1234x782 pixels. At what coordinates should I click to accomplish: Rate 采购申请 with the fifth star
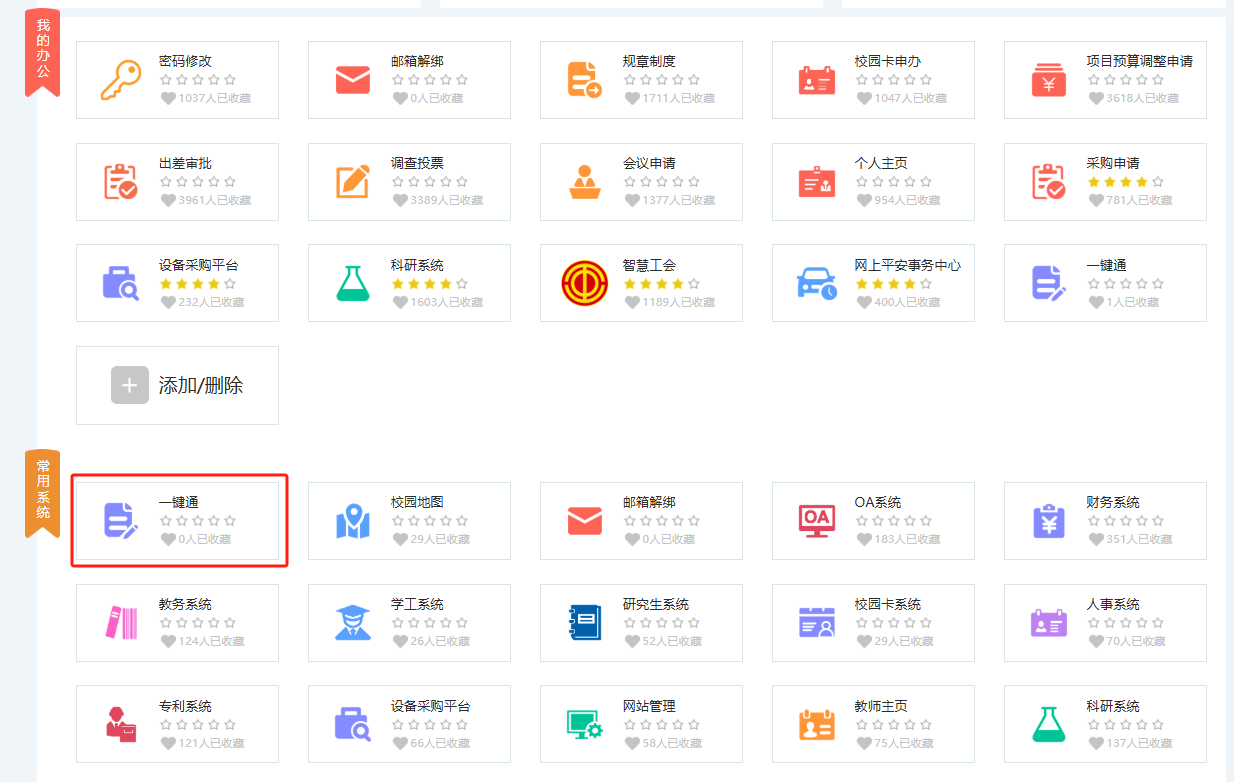1158,182
